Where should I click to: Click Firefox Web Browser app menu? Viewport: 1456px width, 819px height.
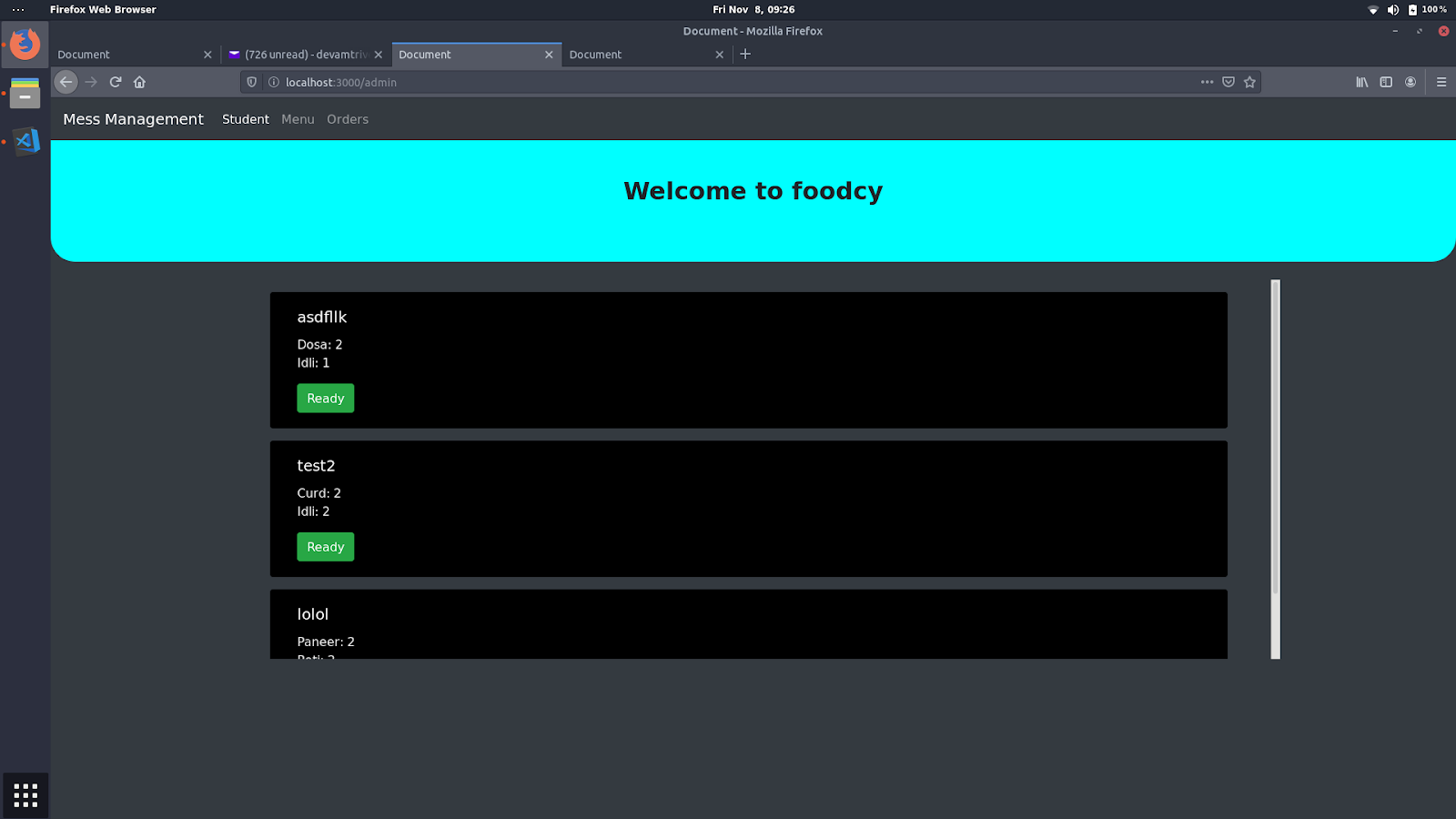[x=103, y=9]
